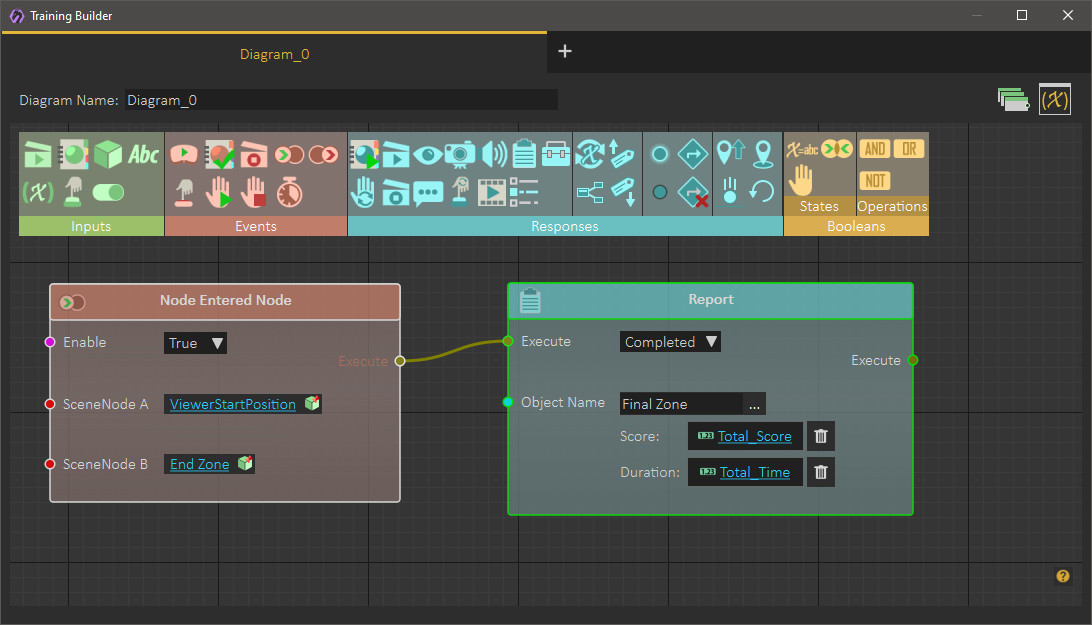This screenshot has height=625, width=1092.
Task: Click cube icon beside End Zone
Action: click(x=245, y=463)
